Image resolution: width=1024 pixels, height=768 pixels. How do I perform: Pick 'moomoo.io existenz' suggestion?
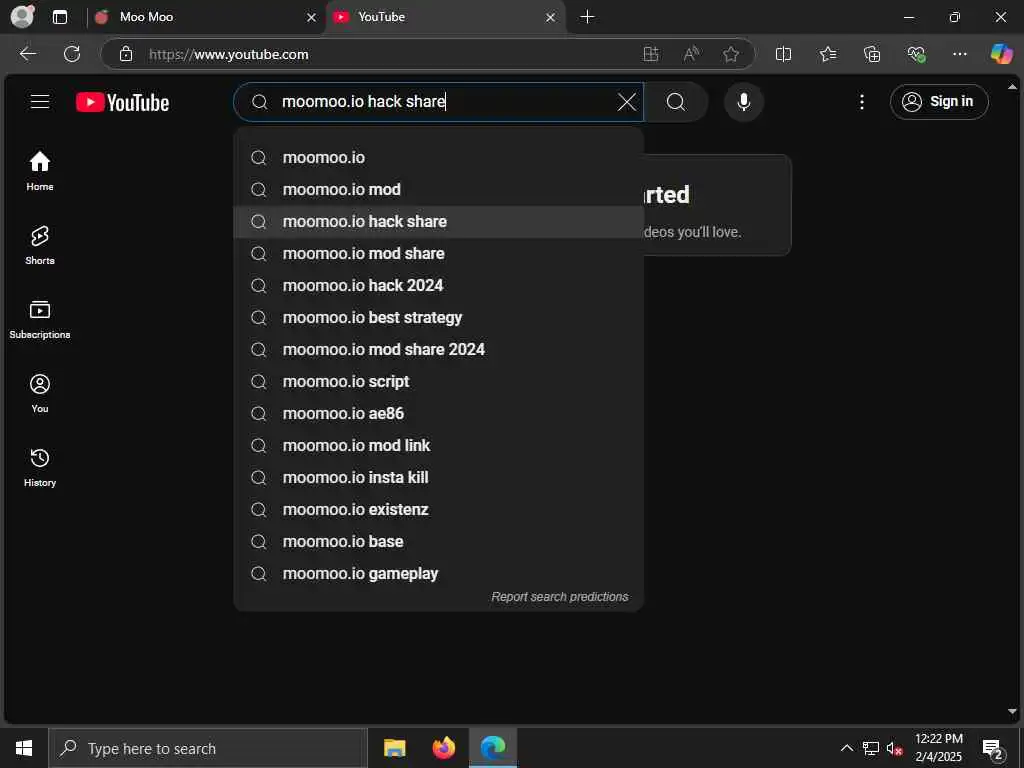438,509
